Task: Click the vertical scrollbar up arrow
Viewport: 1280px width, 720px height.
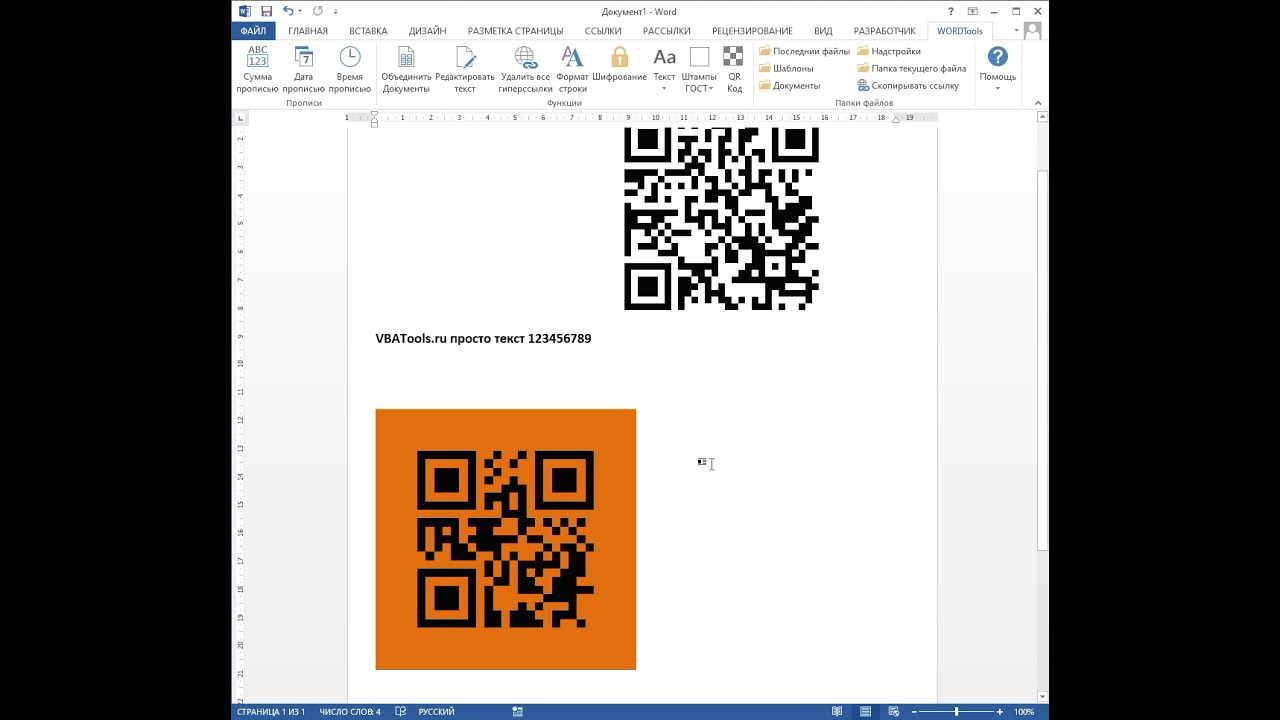Action: pos(1043,118)
